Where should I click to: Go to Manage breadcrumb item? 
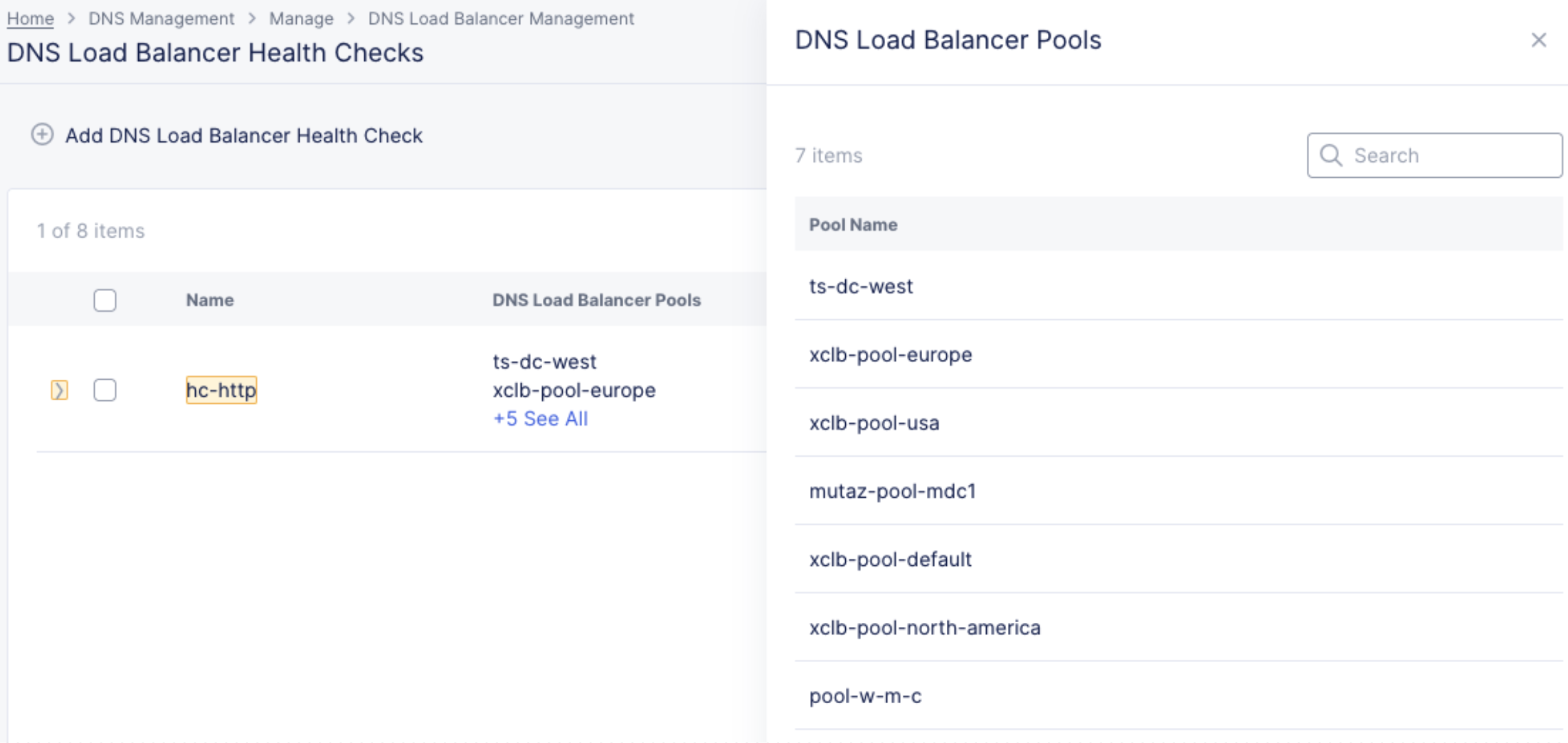pos(301,19)
